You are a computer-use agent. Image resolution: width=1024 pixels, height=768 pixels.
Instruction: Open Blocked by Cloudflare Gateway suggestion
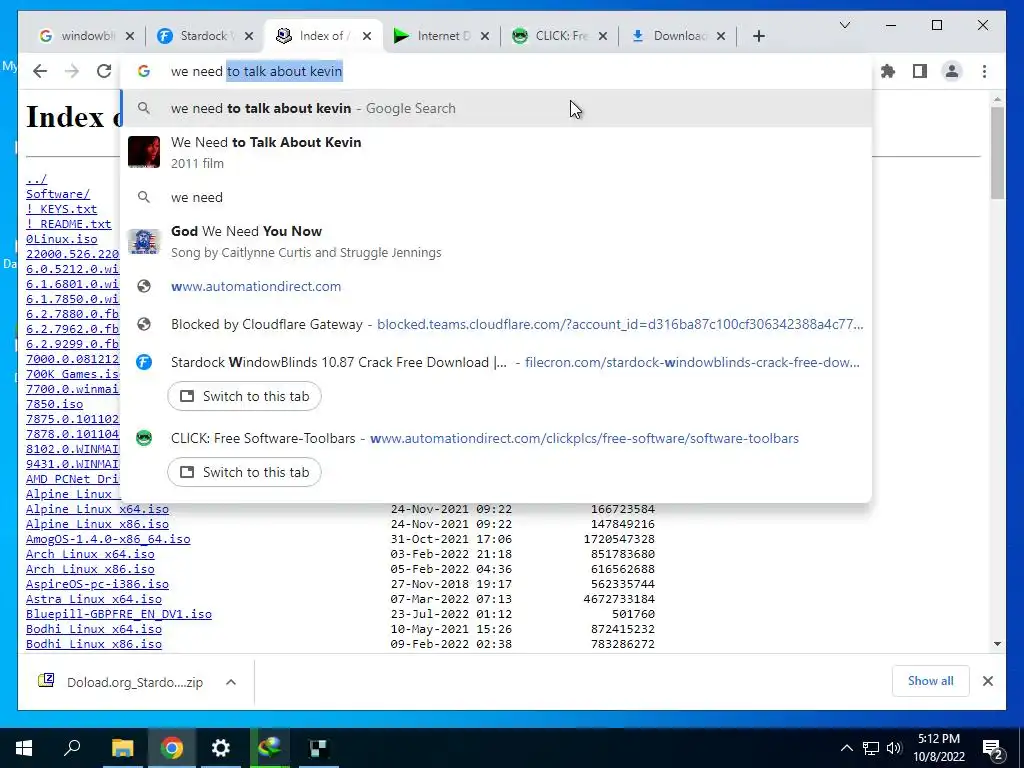tap(496, 324)
